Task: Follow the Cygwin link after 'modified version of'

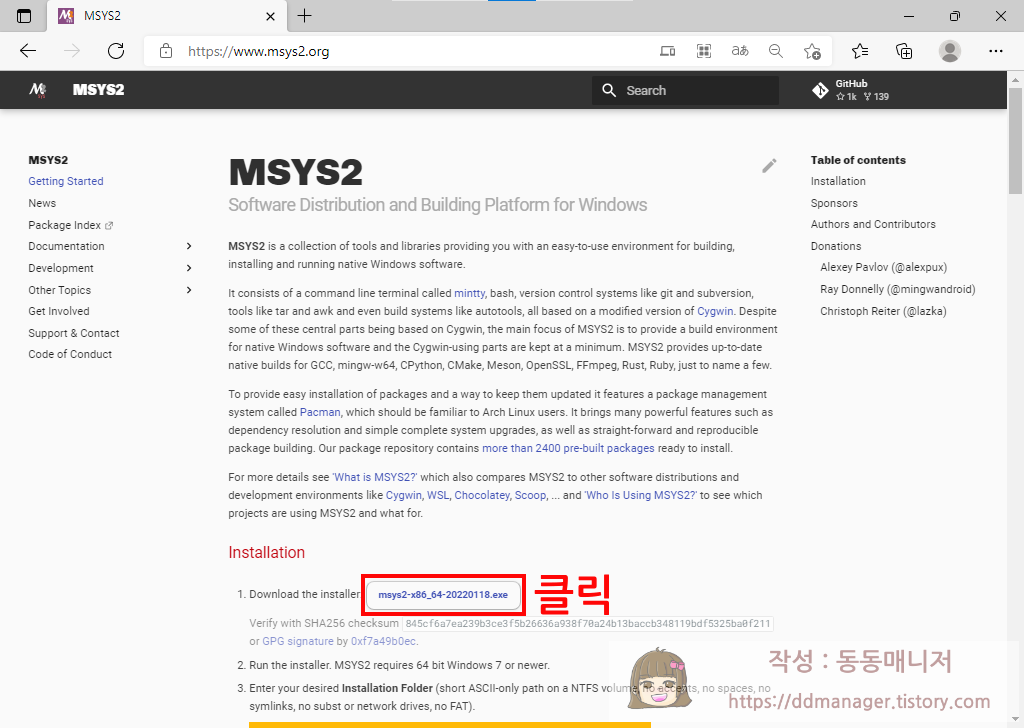Action: [x=715, y=311]
